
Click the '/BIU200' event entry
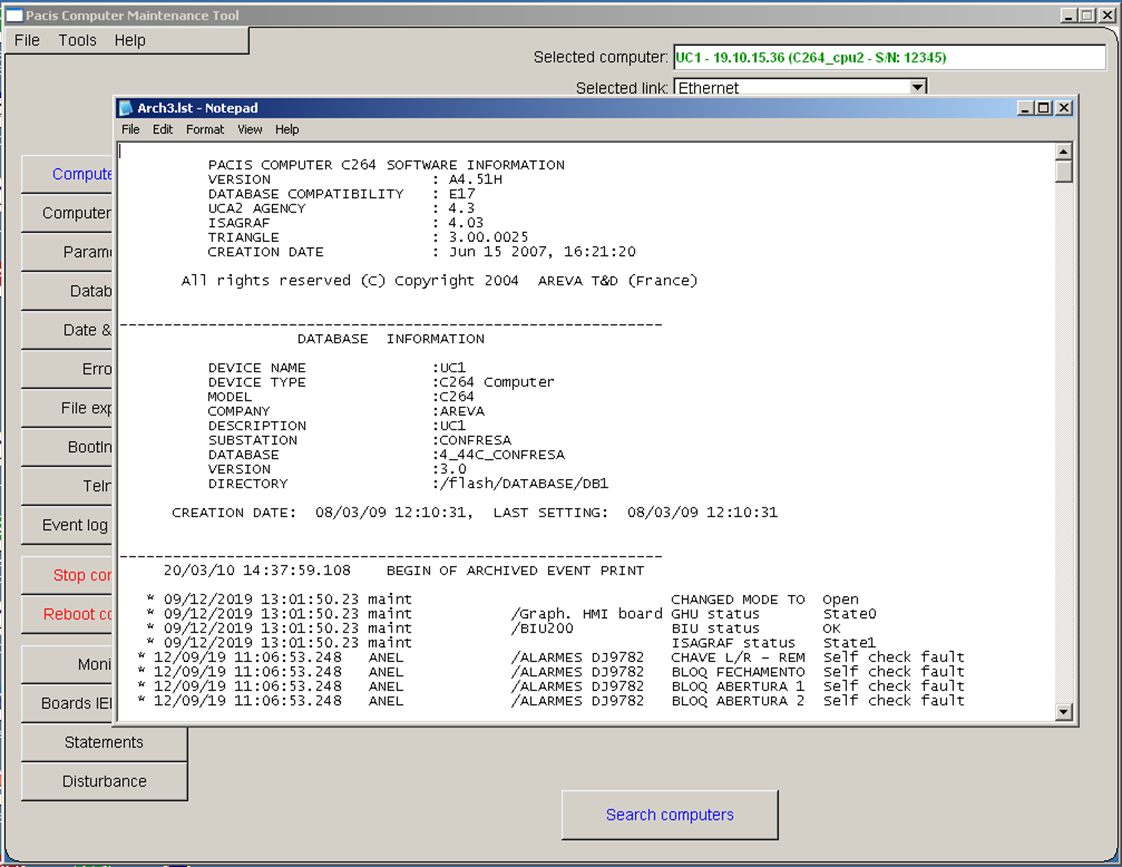[x=542, y=629]
